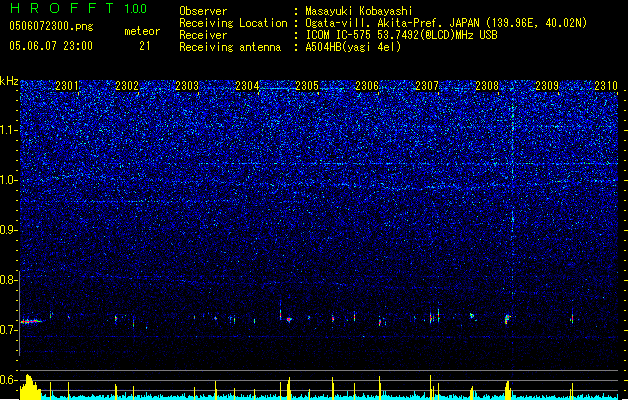Screen dimensions: 629x400
Task: Click the kHz axis unit label
Action: coord(9,81)
